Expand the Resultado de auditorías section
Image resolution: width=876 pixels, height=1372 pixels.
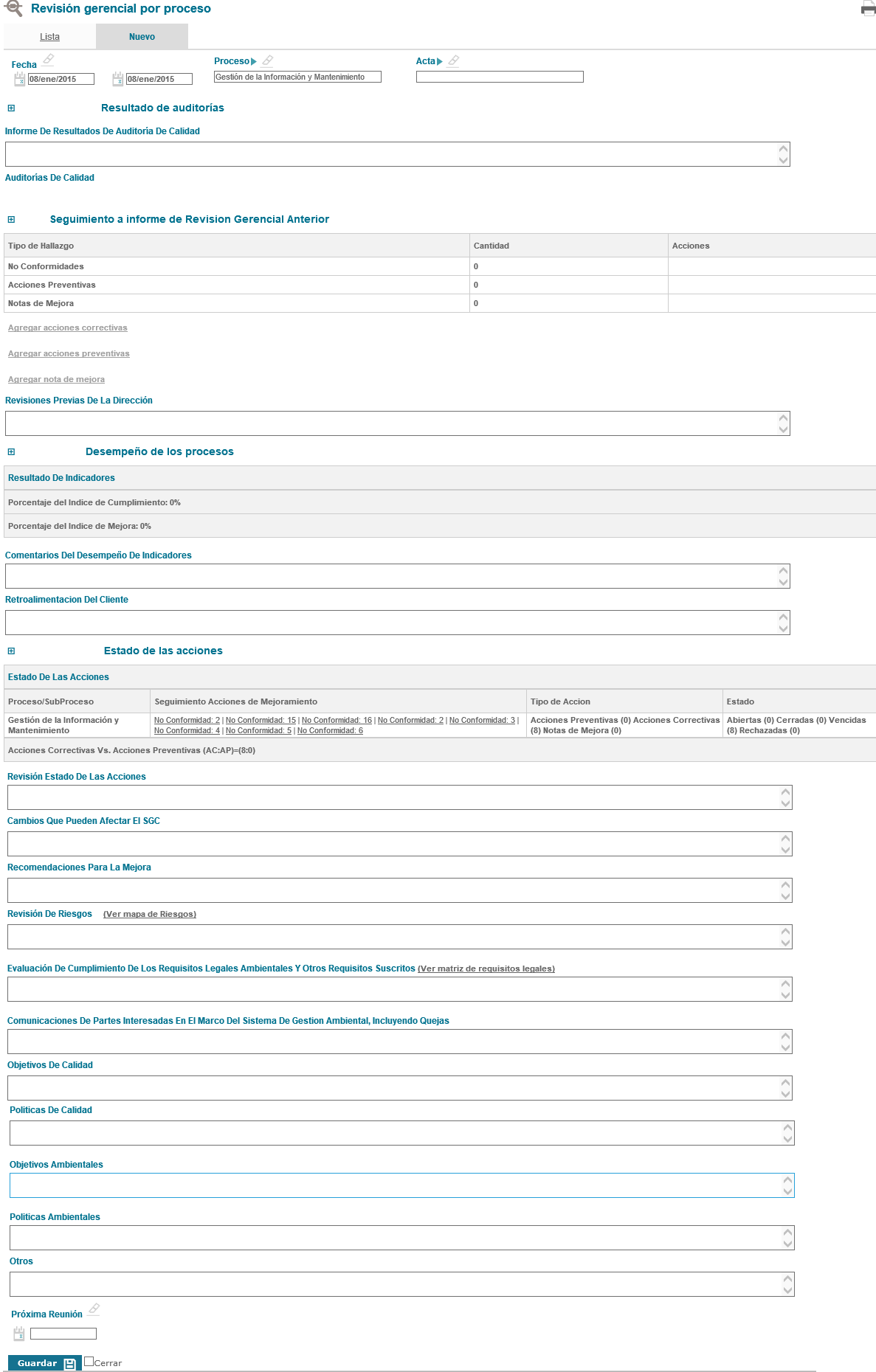tap(11, 108)
